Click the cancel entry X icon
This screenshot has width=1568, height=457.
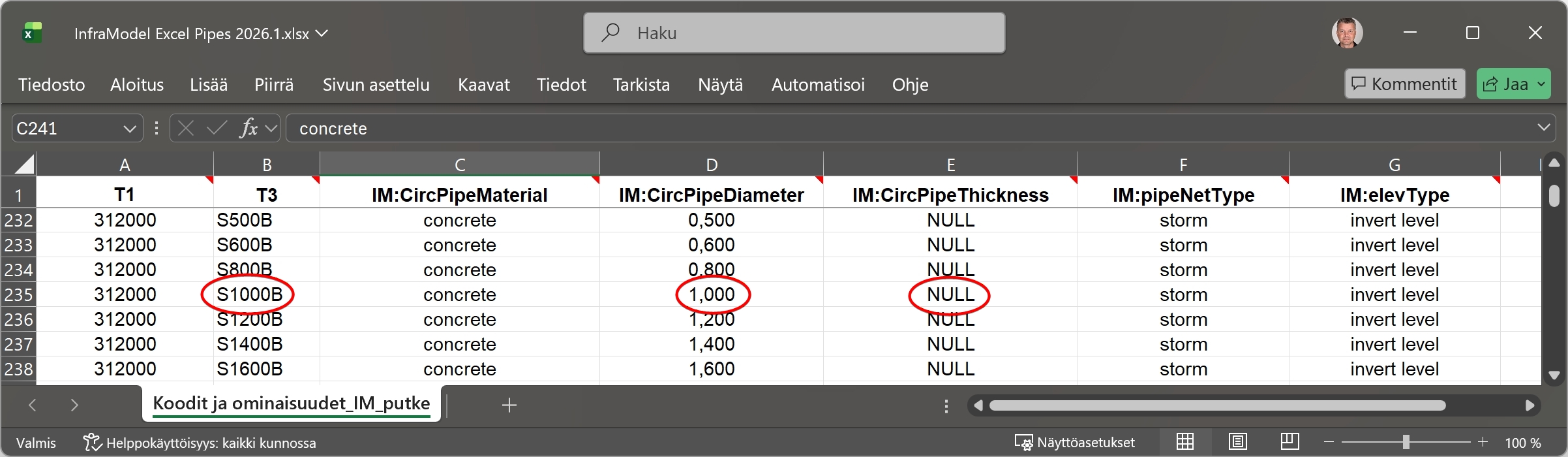tap(186, 128)
